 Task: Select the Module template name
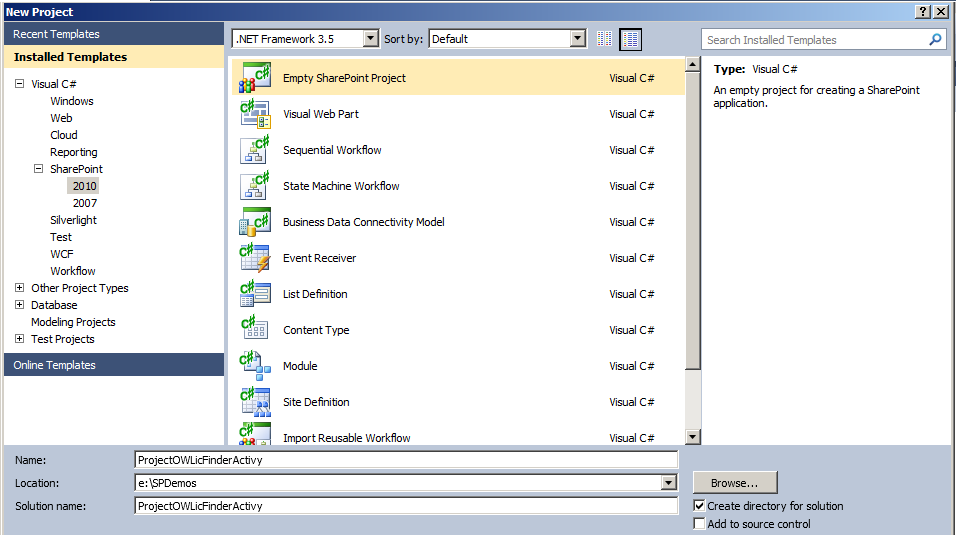click(300, 366)
